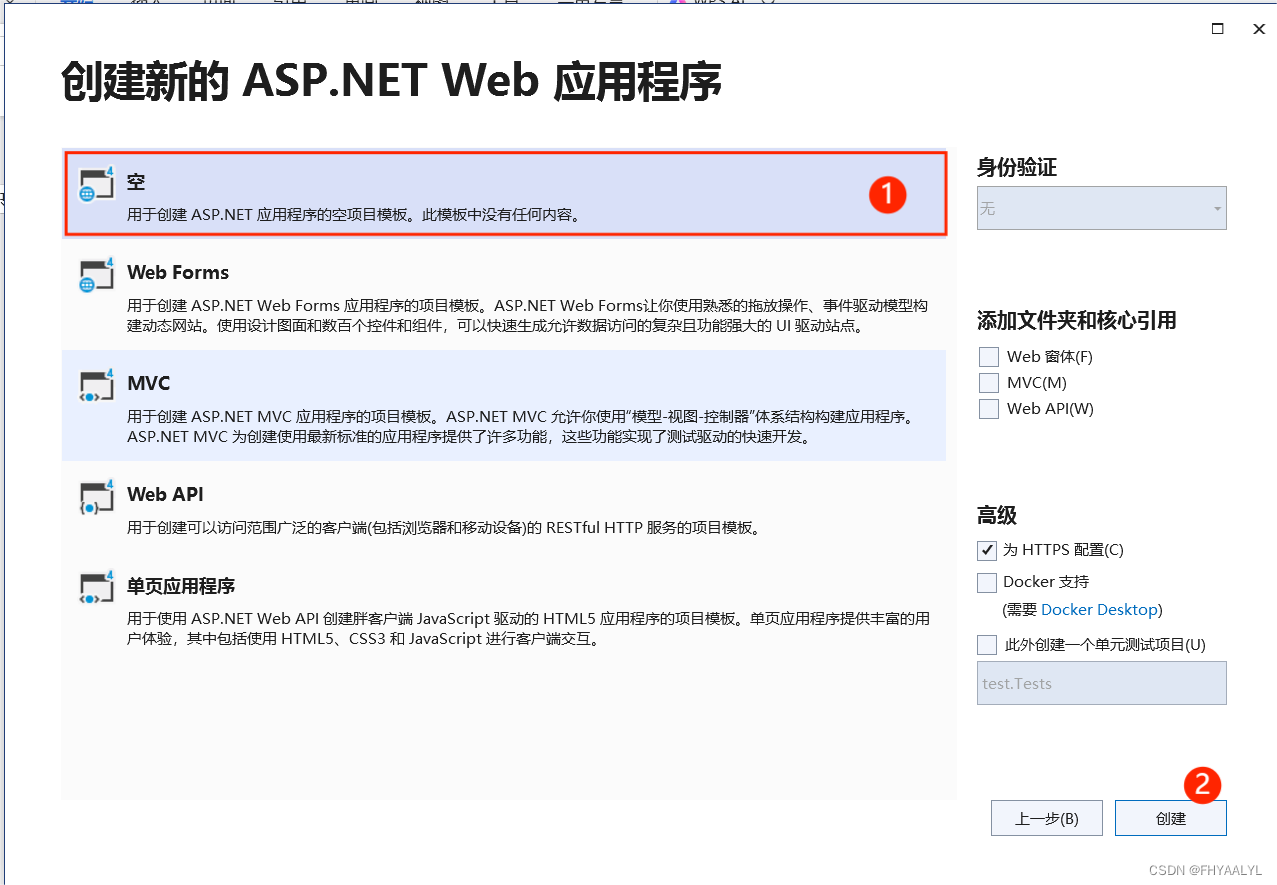Select the Web Forms template icon
The width and height of the screenshot is (1277, 885).
[97, 275]
